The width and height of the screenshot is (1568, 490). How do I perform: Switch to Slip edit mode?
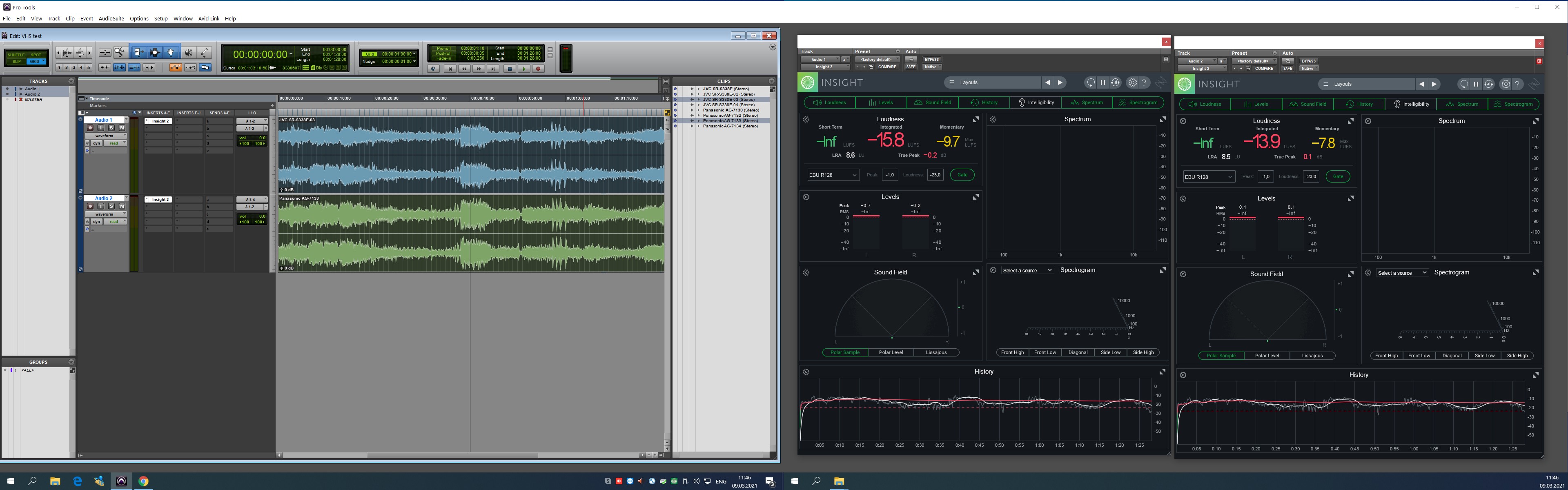[x=16, y=62]
